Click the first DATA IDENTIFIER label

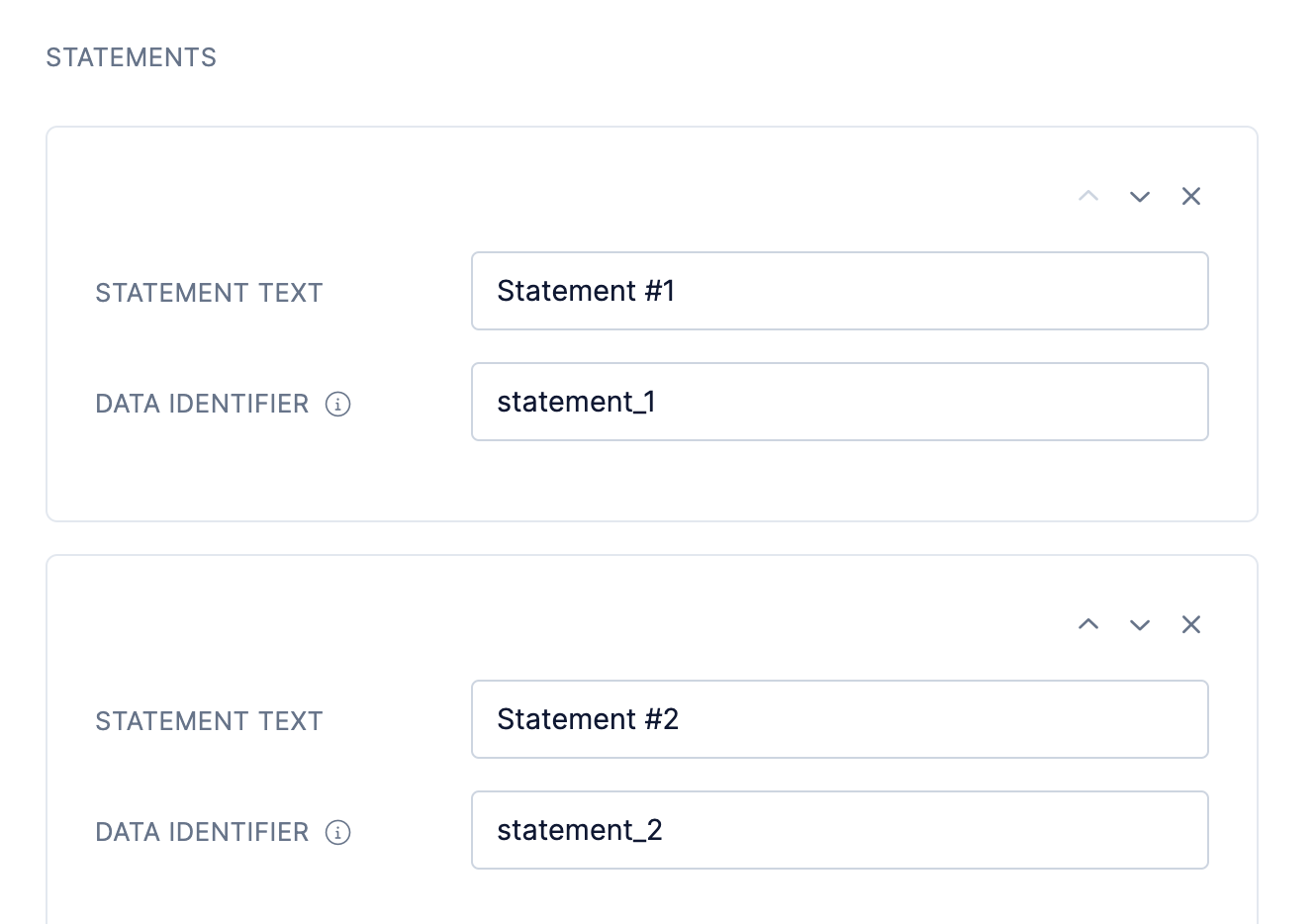click(202, 404)
